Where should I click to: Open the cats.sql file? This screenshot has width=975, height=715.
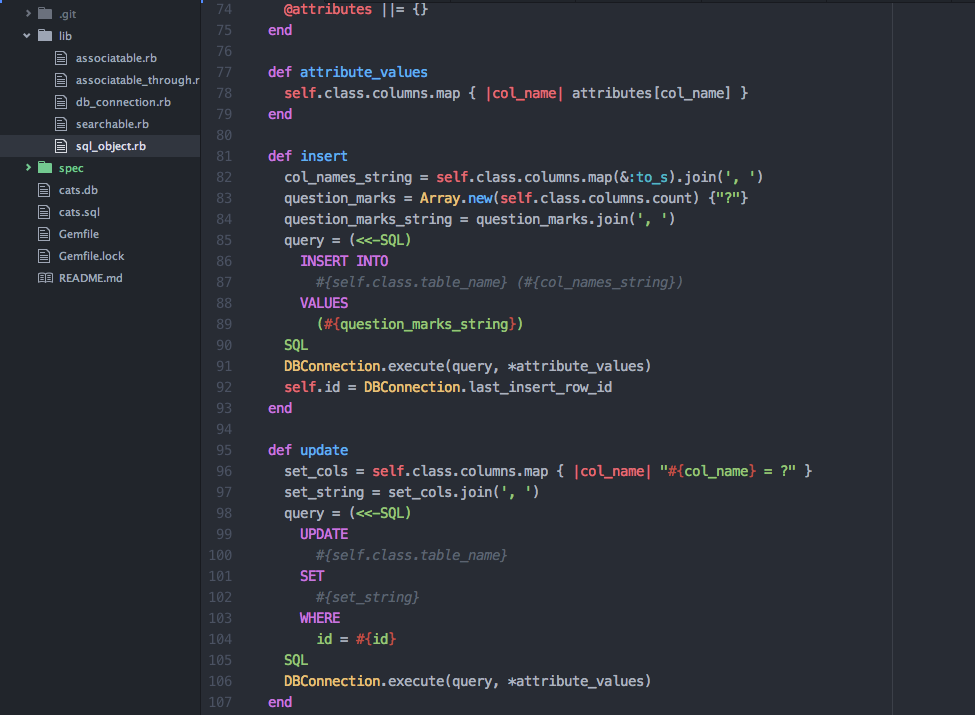(79, 212)
